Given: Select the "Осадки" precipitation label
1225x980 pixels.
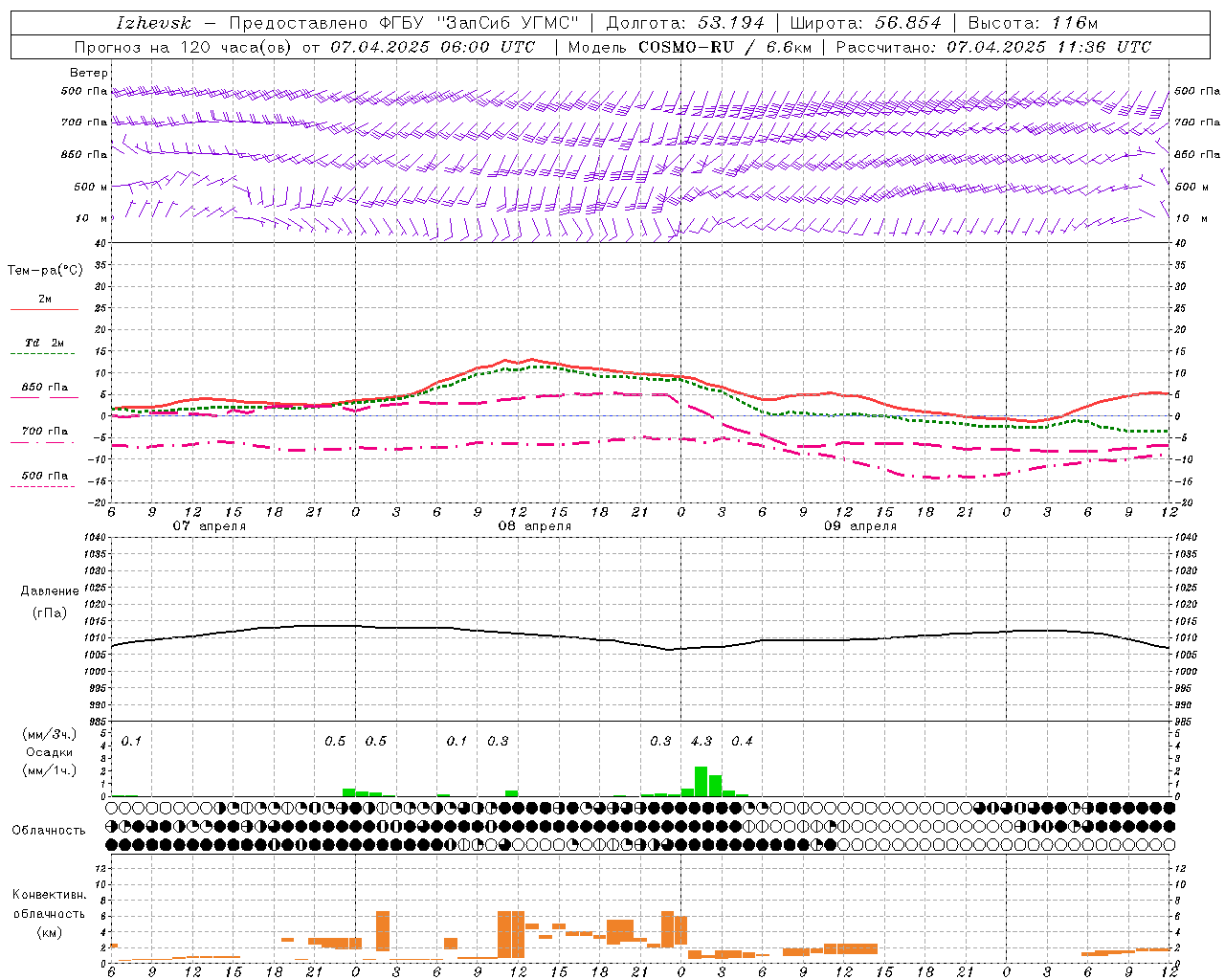Looking at the screenshot, I should click(x=49, y=752).
